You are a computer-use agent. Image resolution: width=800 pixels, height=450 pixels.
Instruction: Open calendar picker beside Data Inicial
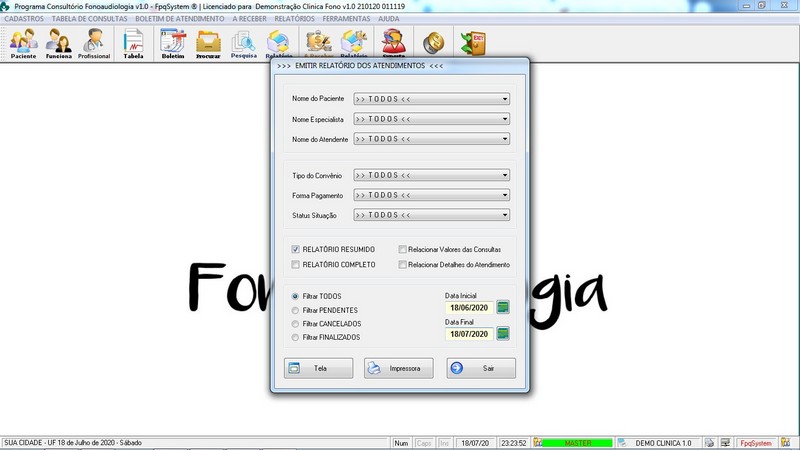click(x=503, y=307)
